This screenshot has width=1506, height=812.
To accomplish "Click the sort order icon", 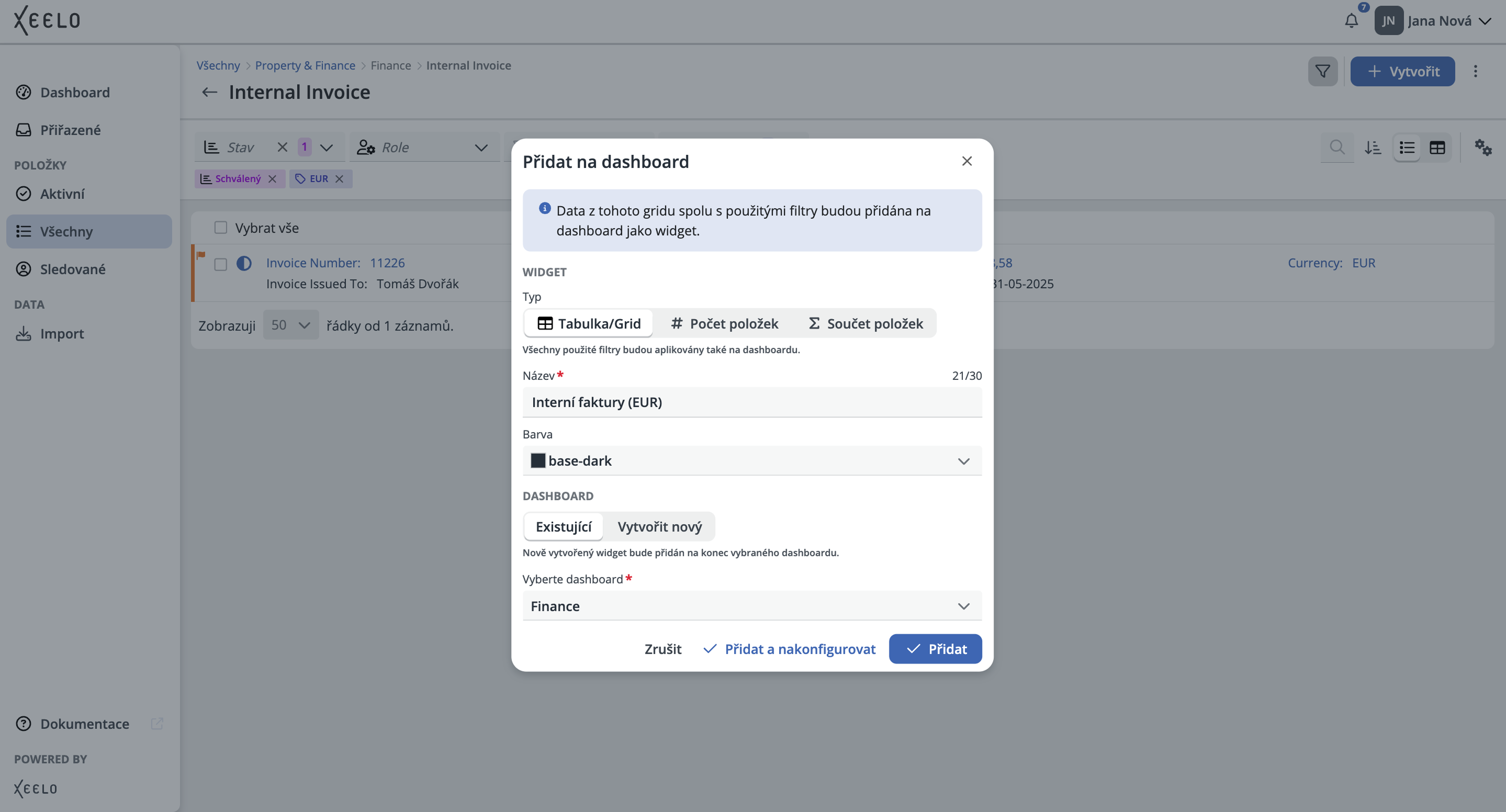I will [x=1373, y=148].
